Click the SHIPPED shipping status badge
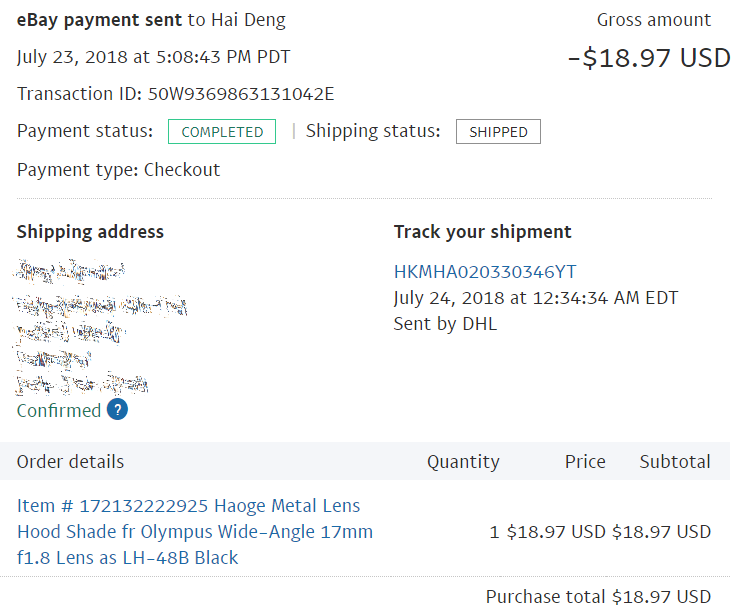740x615 pixels. point(498,132)
